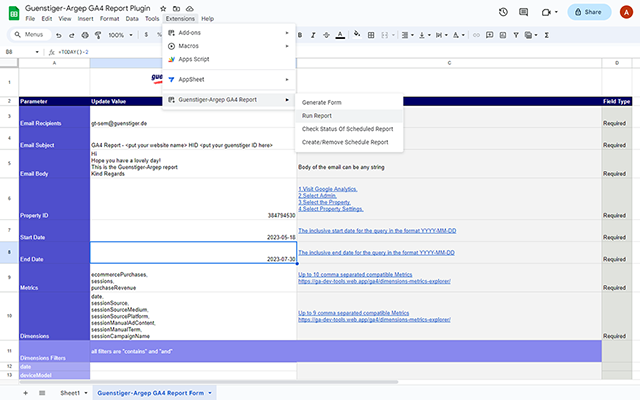Activate the paint format tool

[98, 35]
